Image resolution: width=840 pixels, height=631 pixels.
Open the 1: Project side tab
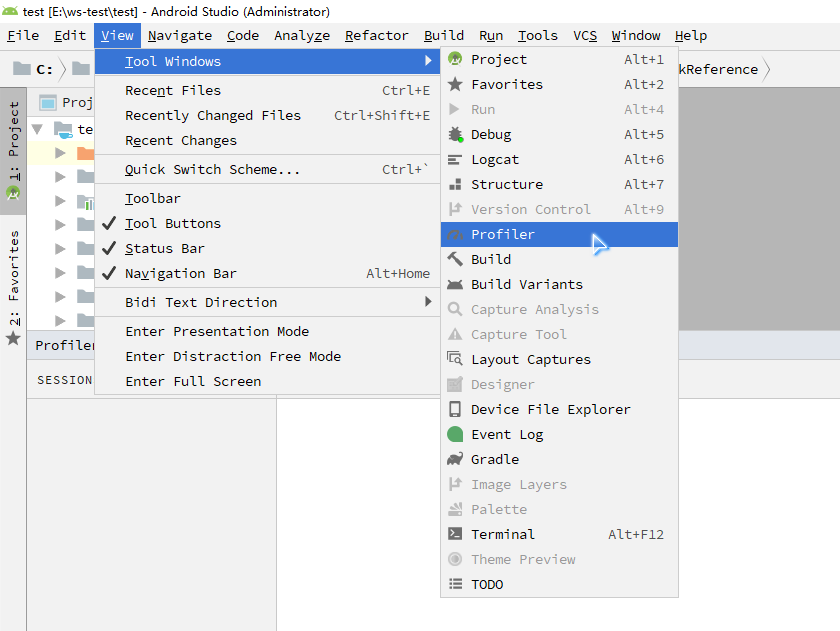[13, 151]
